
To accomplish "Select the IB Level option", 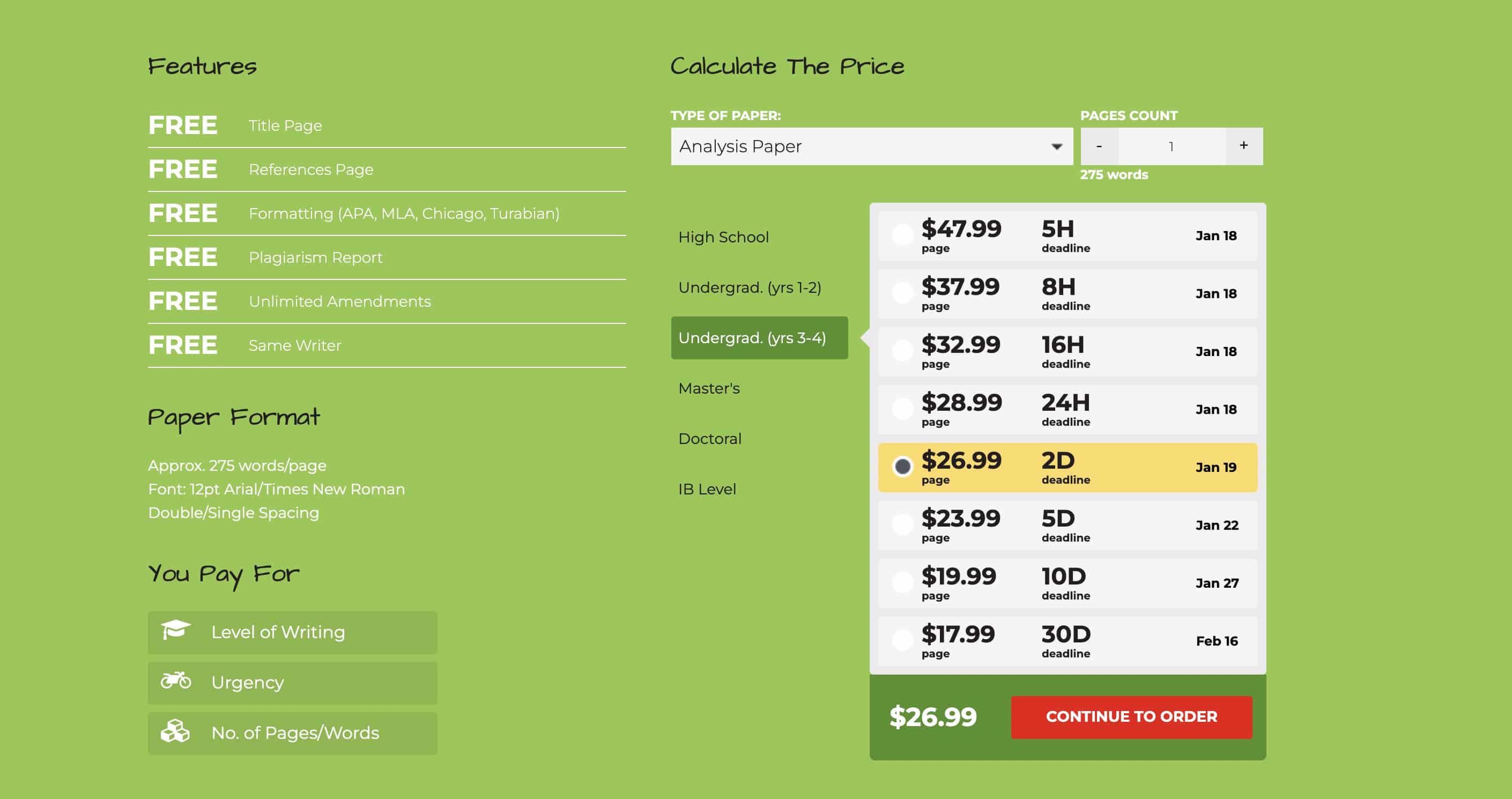I will pyautogui.click(x=707, y=489).
